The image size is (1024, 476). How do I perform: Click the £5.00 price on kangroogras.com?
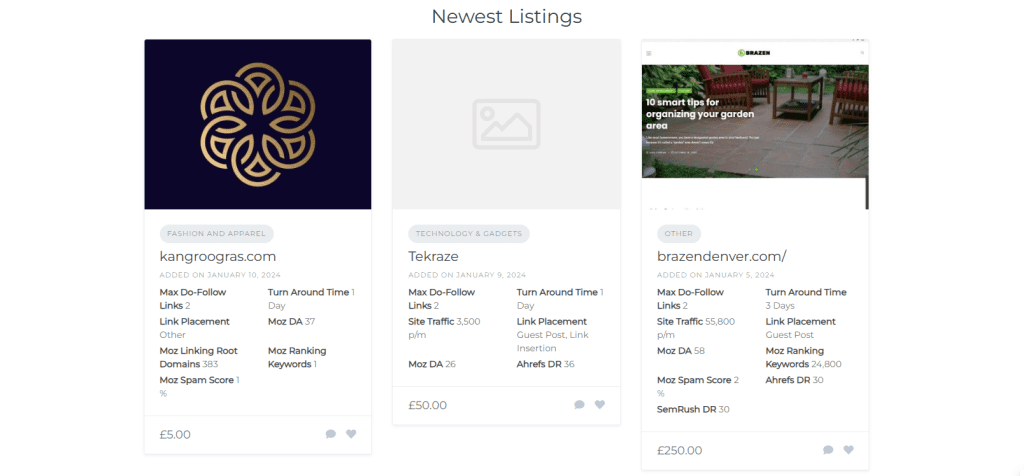click(175, 434)
